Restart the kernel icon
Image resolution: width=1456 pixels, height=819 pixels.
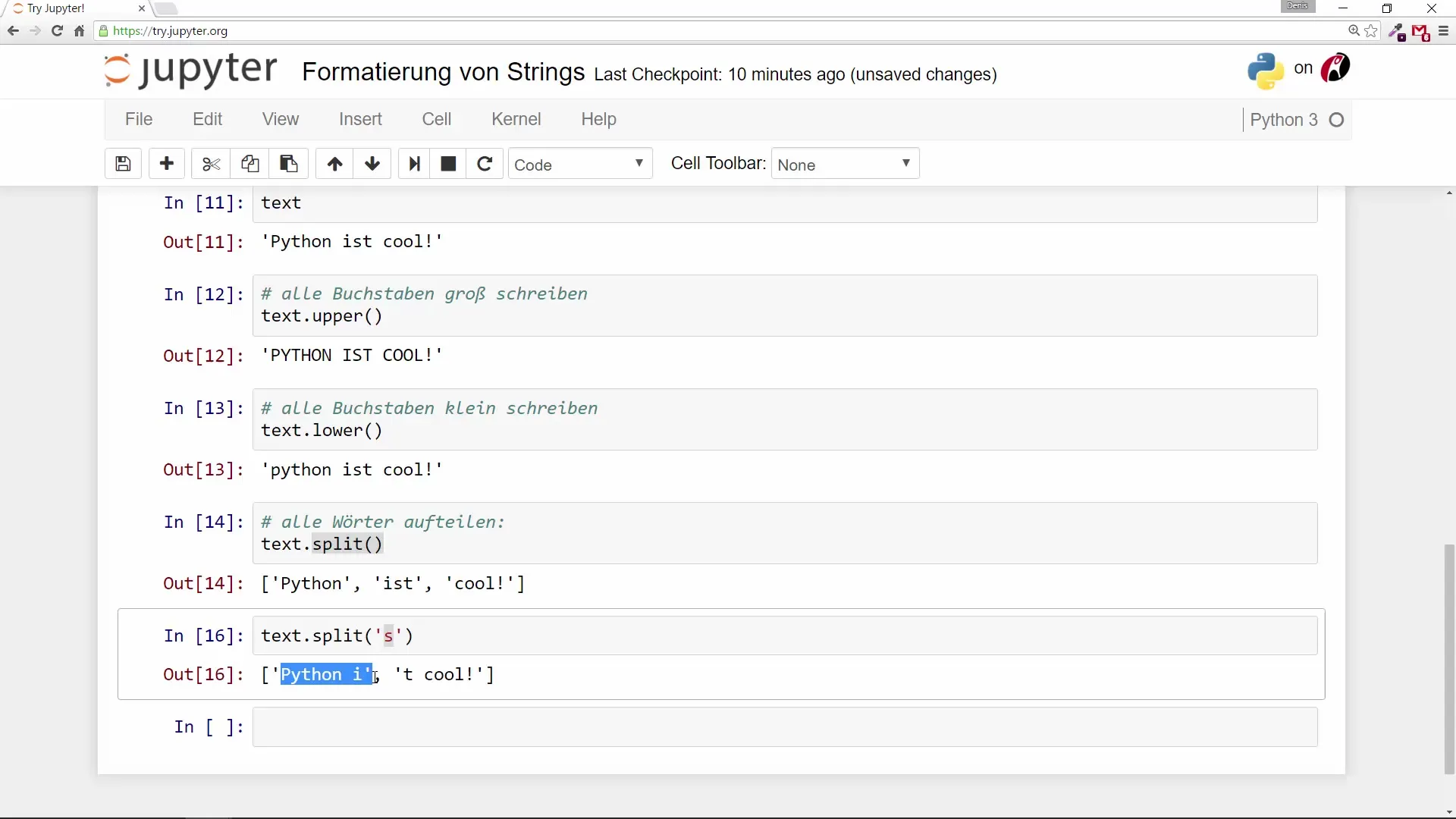point(485,164)
